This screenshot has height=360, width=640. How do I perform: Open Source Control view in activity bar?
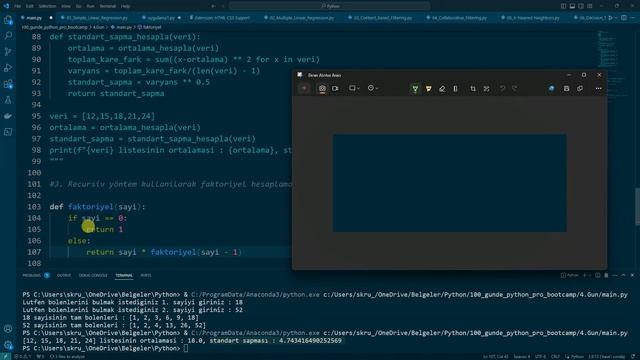click(8, 52)
